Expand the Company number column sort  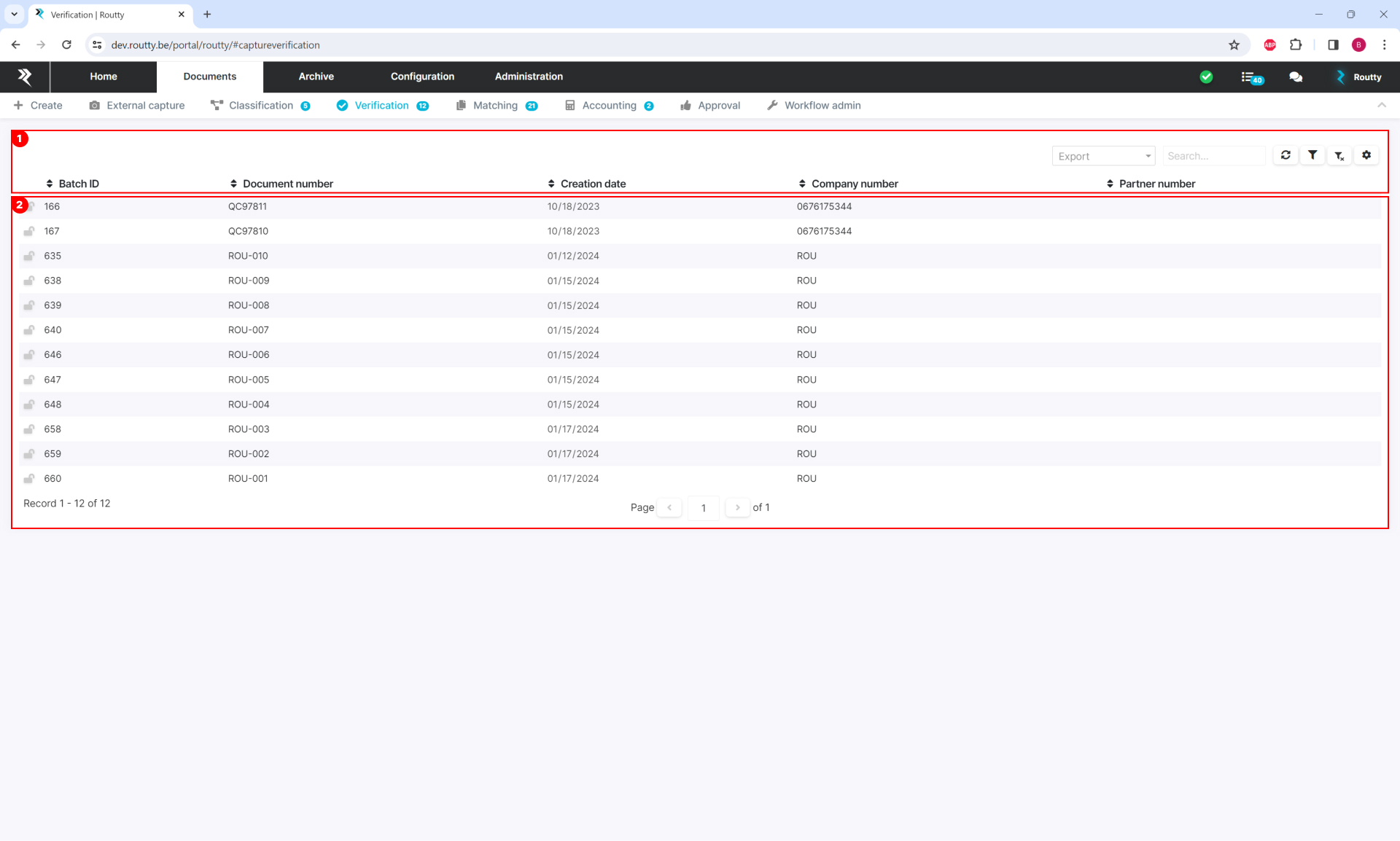800,183
